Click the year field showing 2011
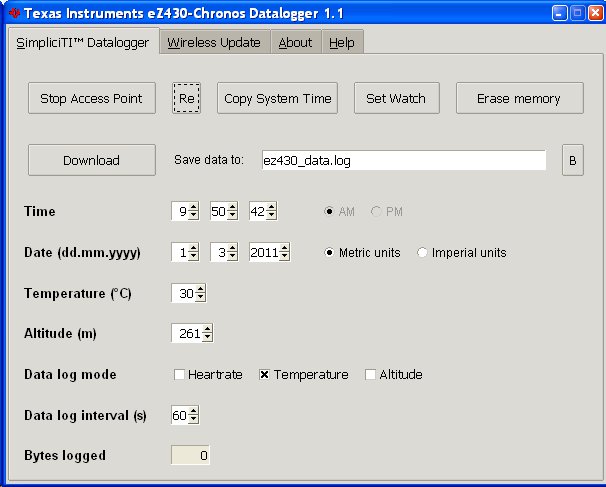Image resolution: width=606 pixels, height=487 pixels. (264, 253)
